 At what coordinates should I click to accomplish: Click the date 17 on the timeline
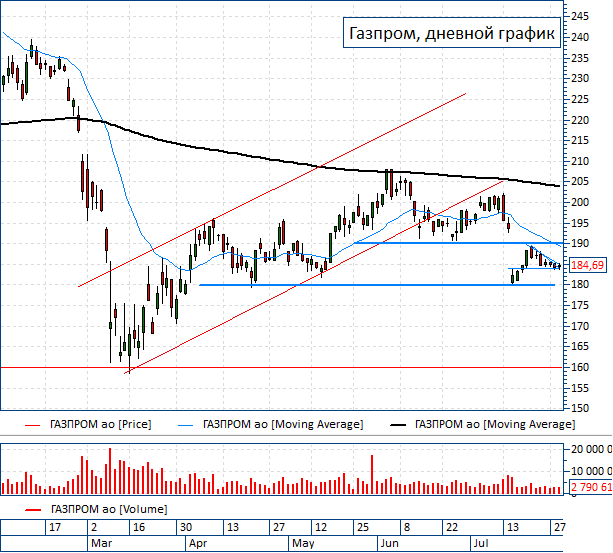click(x=55, y=527)
